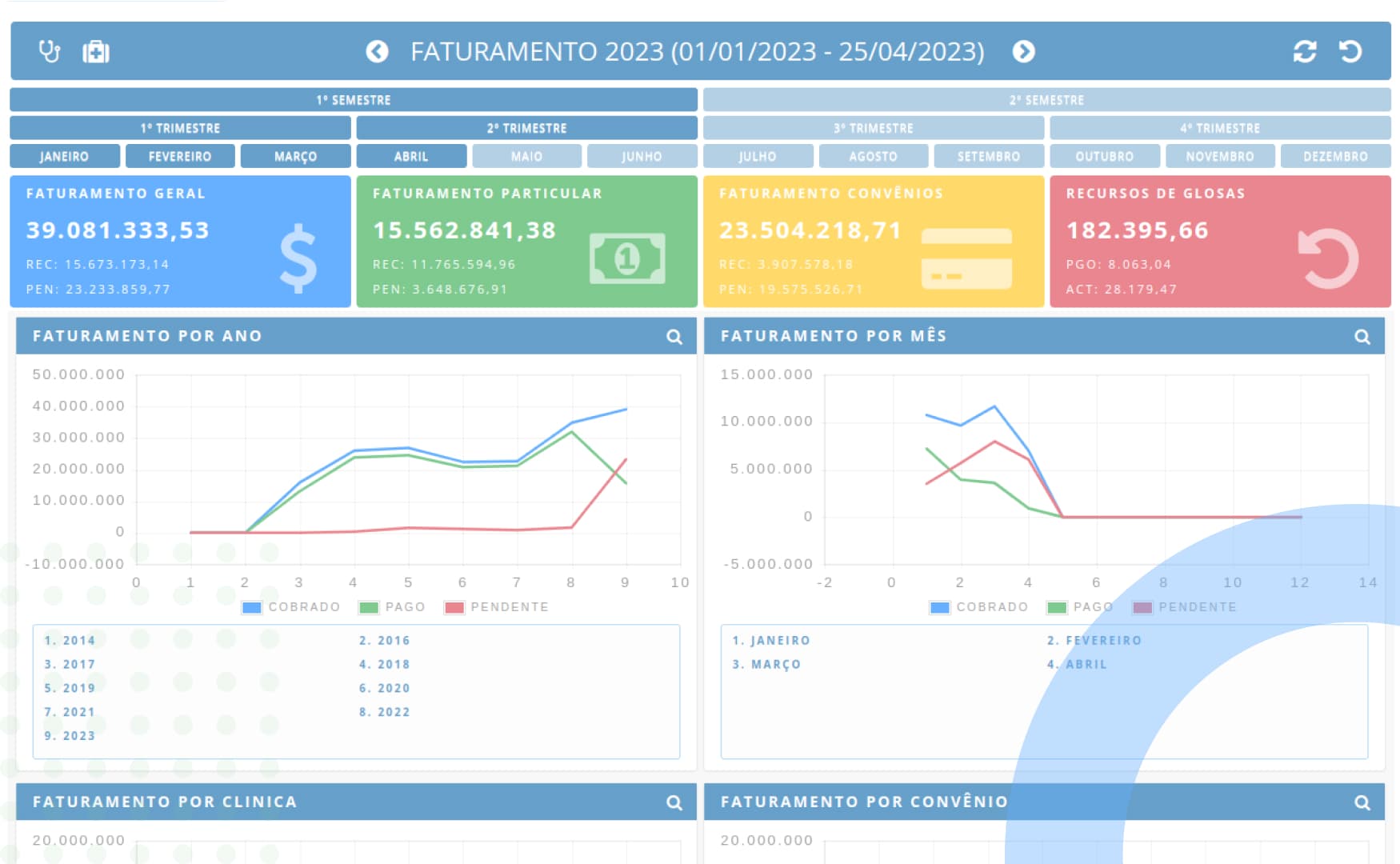Select the Outubro month filter
The width and height of the screenshot is (1400, 864).
coord(1105,156)
